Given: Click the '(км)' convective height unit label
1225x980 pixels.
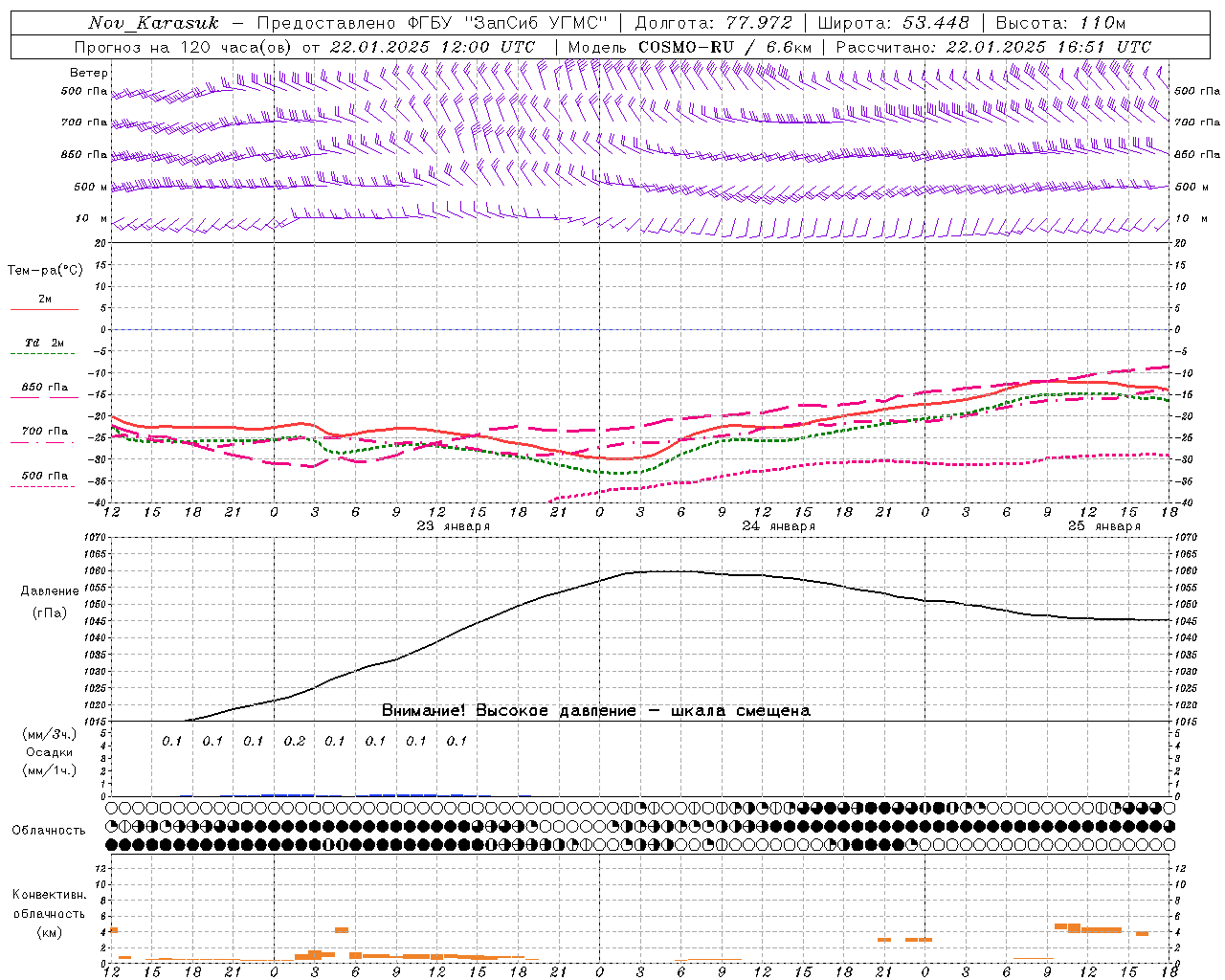Looking at the screenshot, I should (x=50, y=932).
